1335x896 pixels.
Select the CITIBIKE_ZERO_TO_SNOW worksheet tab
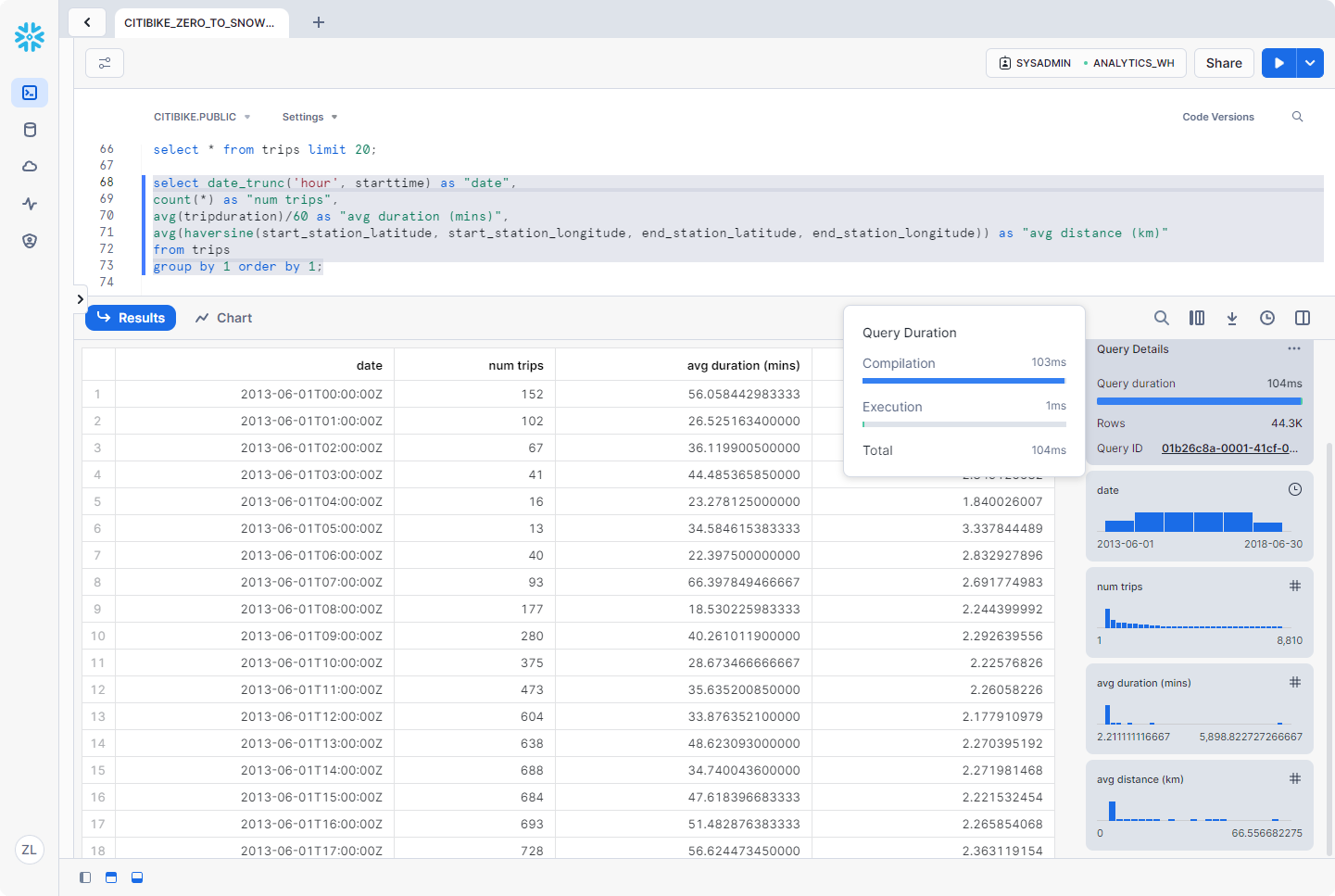coord(199,22)
